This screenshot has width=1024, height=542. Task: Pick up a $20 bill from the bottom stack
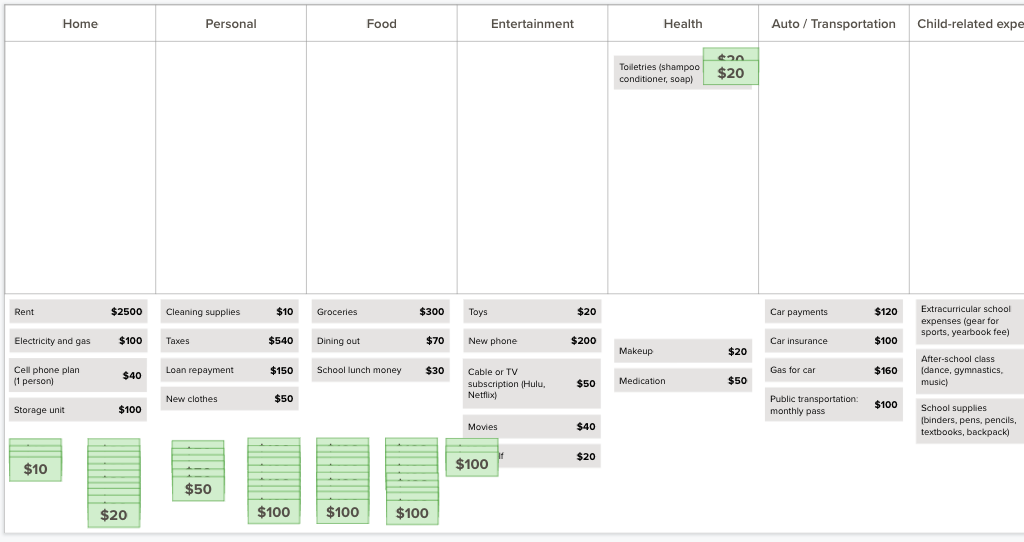coord(114,515)
